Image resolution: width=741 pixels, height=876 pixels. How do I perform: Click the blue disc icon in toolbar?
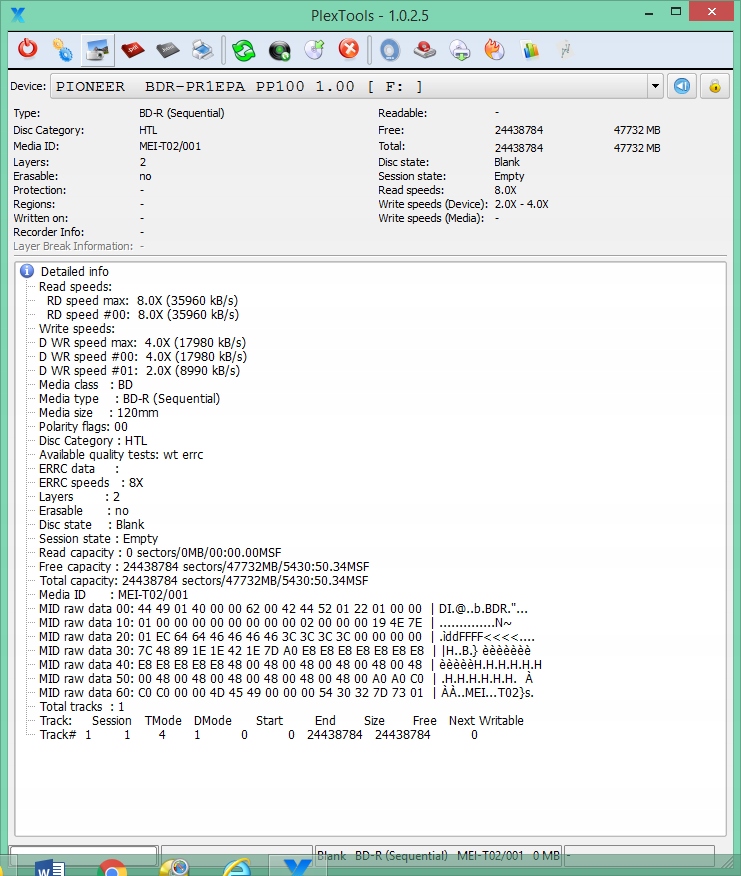coord(390,50)
